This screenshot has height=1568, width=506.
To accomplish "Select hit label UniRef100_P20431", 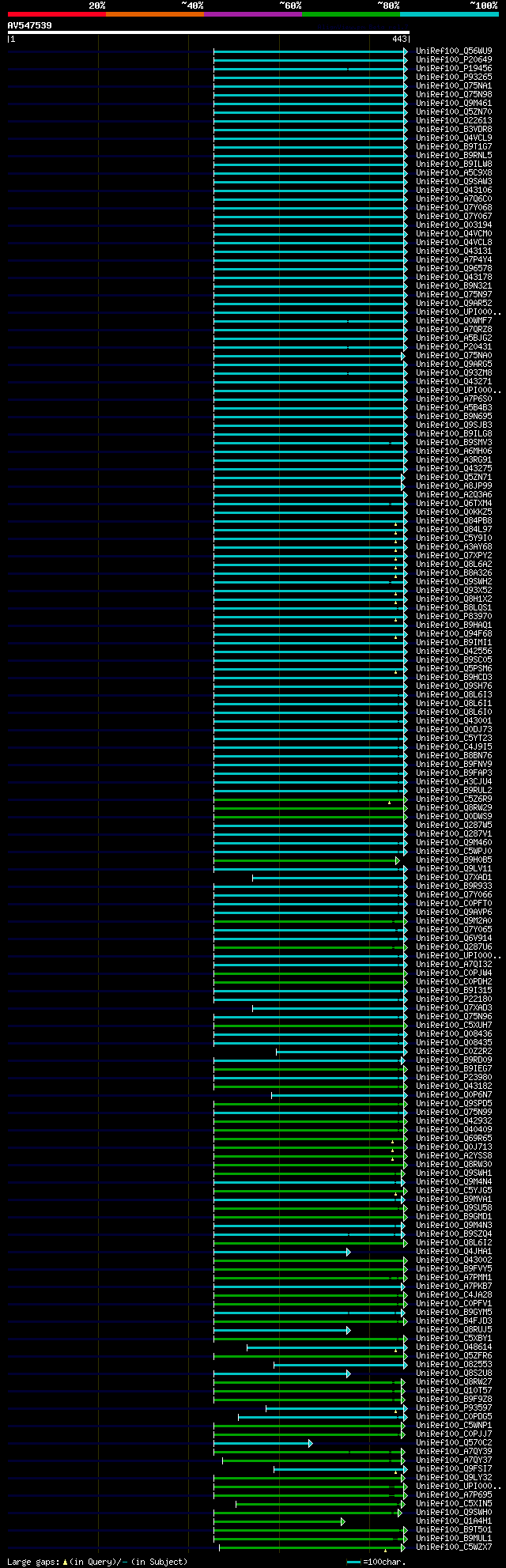I will click(454, 347).
